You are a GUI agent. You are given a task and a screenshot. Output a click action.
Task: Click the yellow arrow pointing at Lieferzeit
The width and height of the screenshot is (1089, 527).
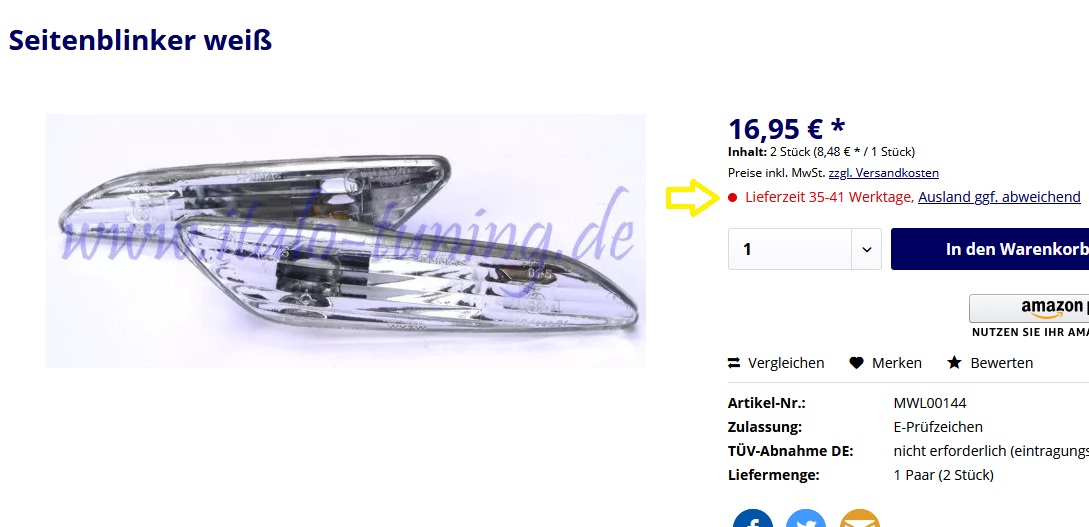(x=692, y=198)
